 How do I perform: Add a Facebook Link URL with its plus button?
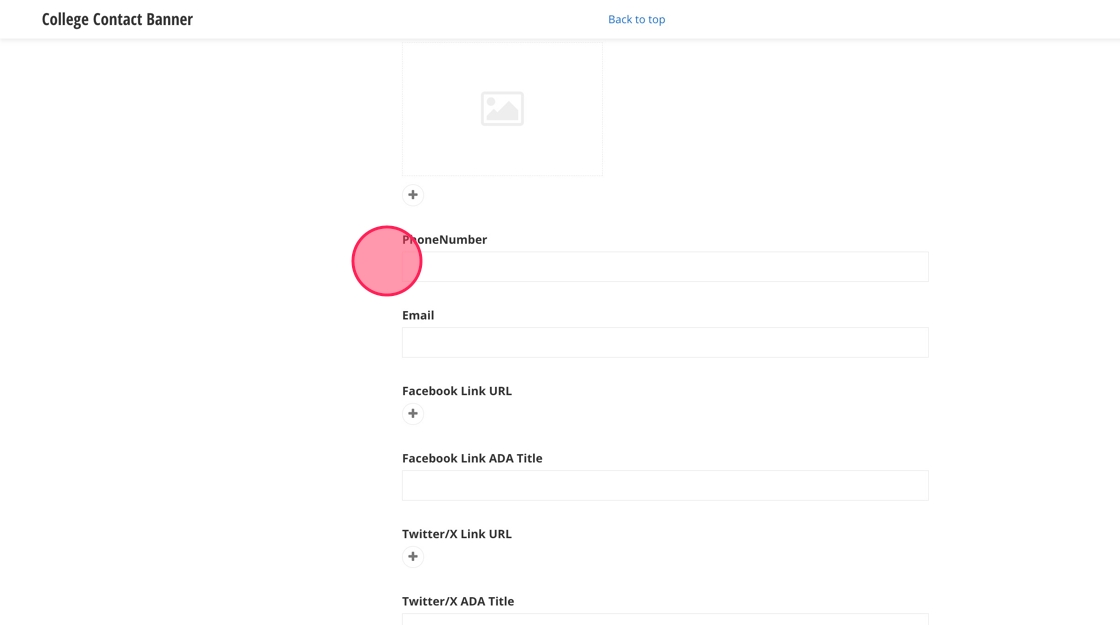click(x=413, y=414)
